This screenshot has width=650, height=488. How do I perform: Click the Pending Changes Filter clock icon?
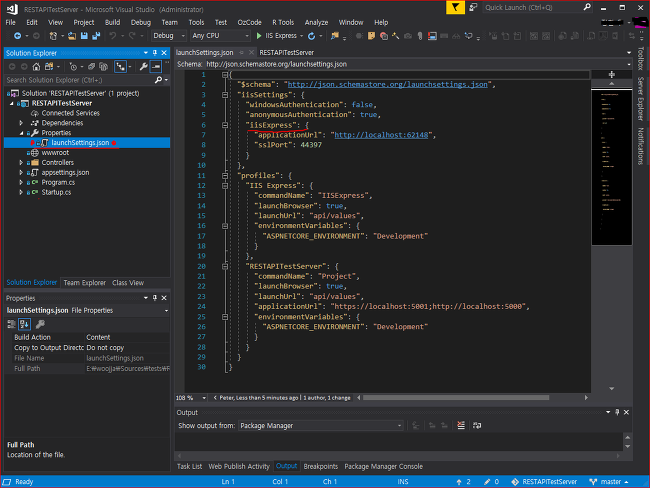(x=73, y=66)
